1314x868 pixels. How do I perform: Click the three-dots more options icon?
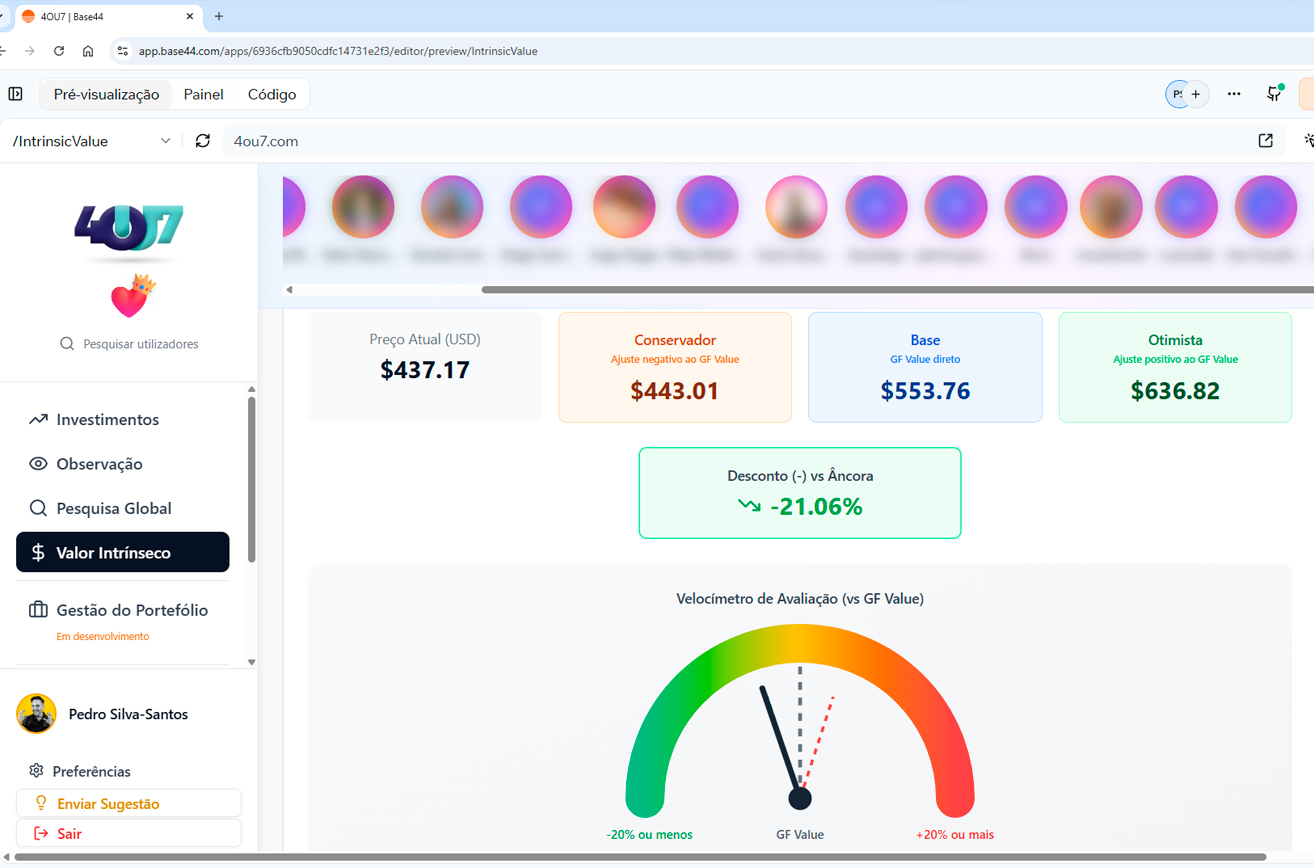1234,94
